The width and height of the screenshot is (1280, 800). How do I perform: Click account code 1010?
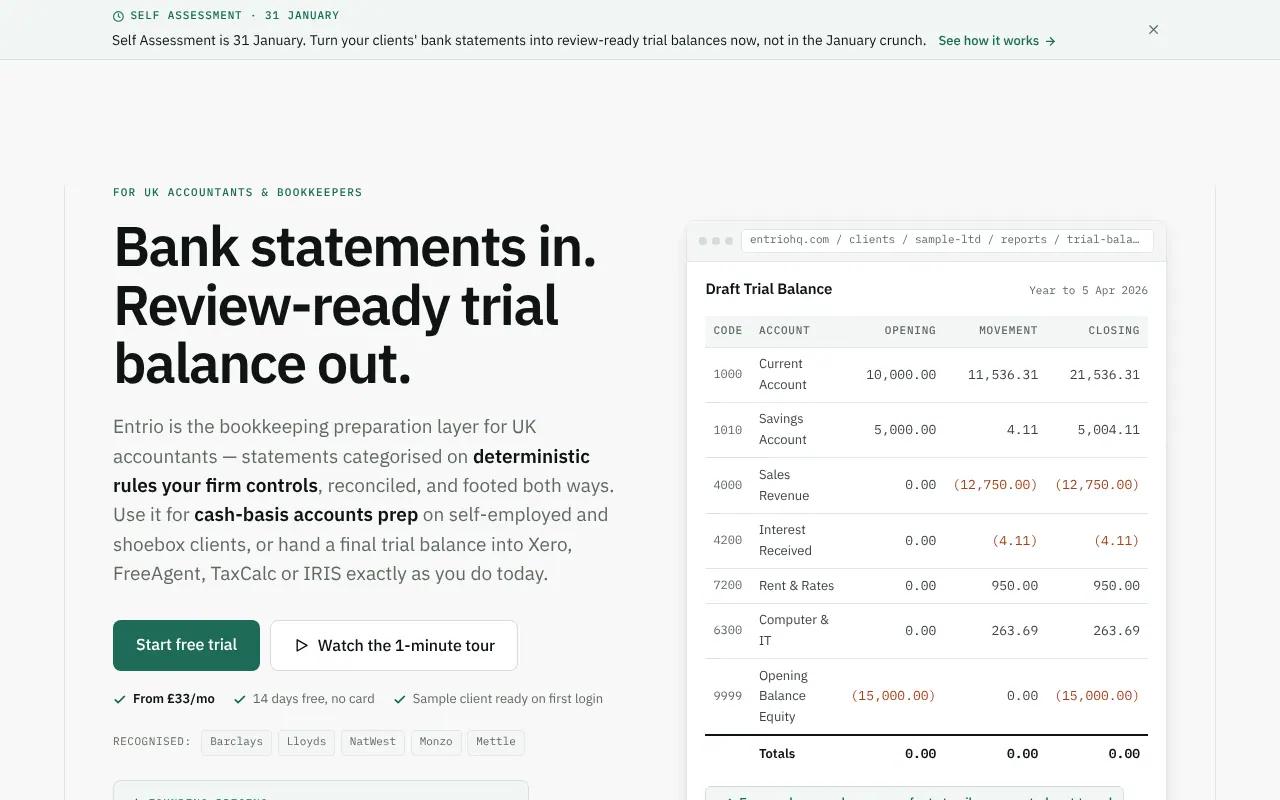tap(728, 430)
